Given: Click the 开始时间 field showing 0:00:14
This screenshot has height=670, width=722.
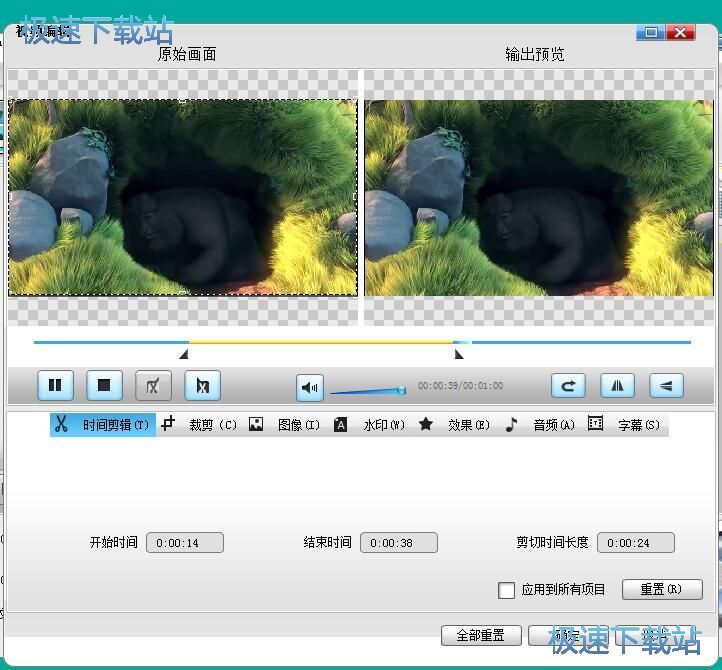Looking at the screenshot, I should (x=185, y=543).
